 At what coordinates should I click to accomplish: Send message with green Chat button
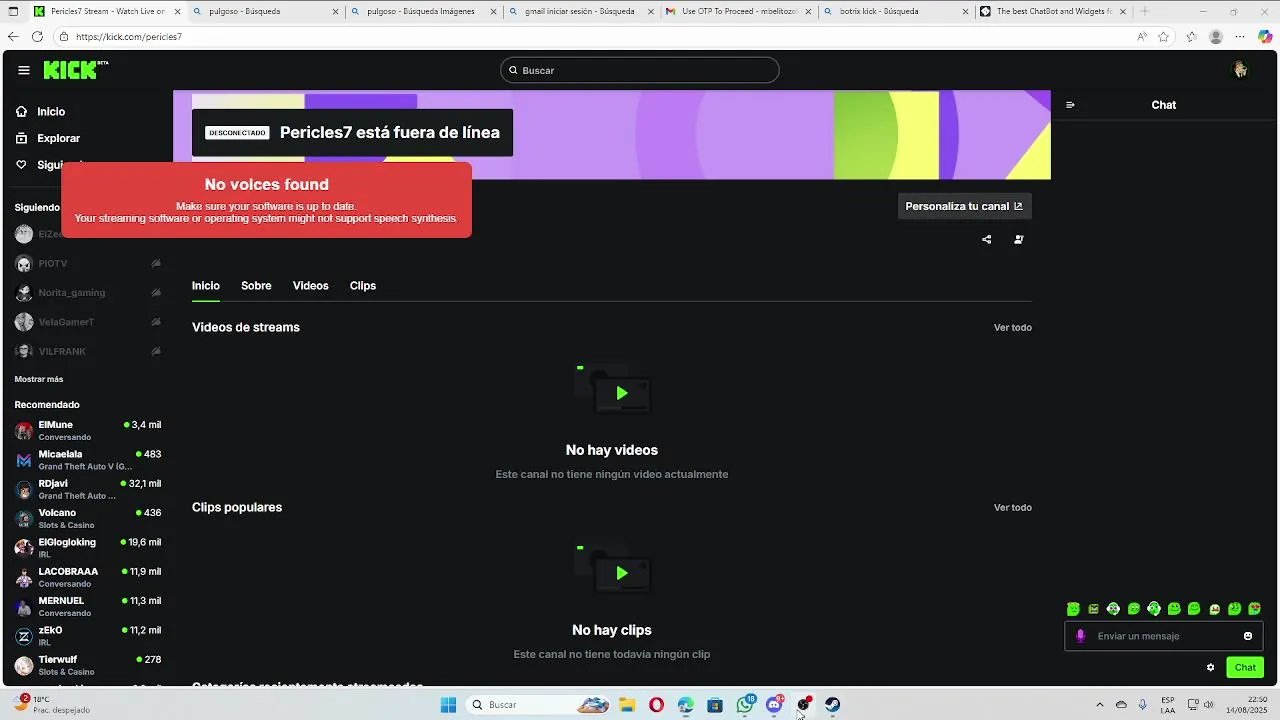click(1245, 667)
